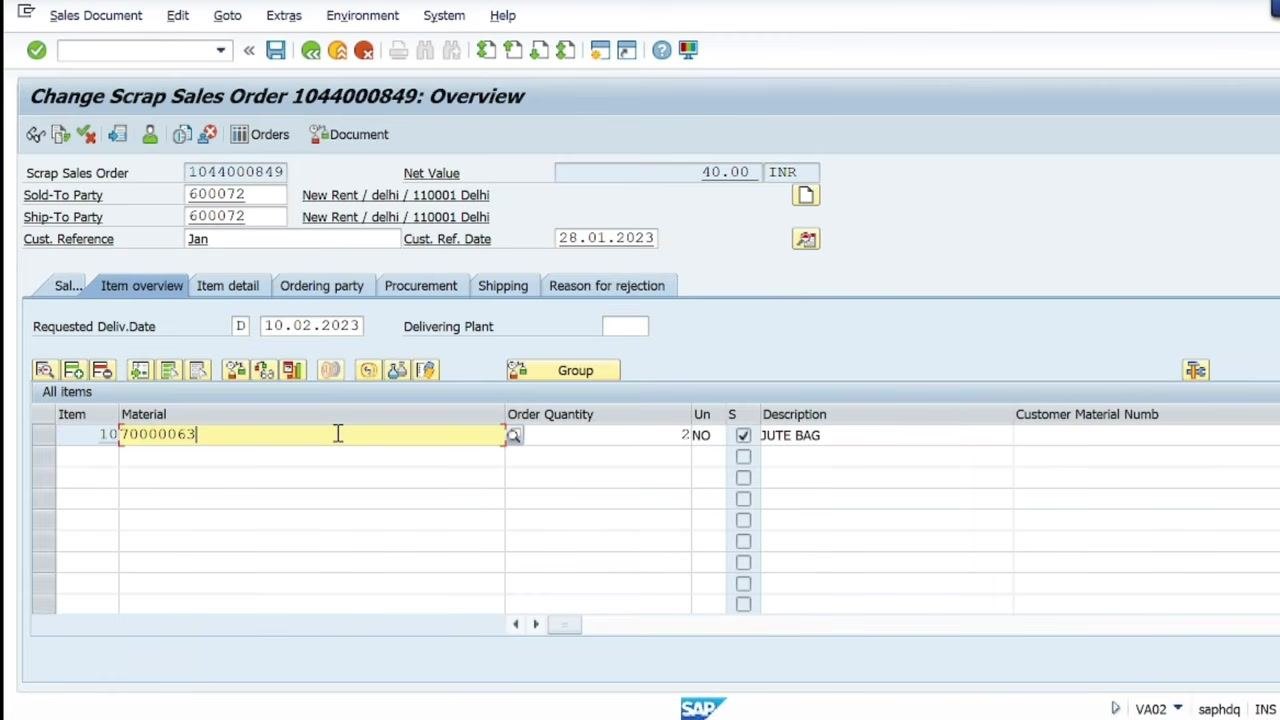1280x720 pixels.
Task: Open the Orders status overview button
Action: tap(260, 134)
